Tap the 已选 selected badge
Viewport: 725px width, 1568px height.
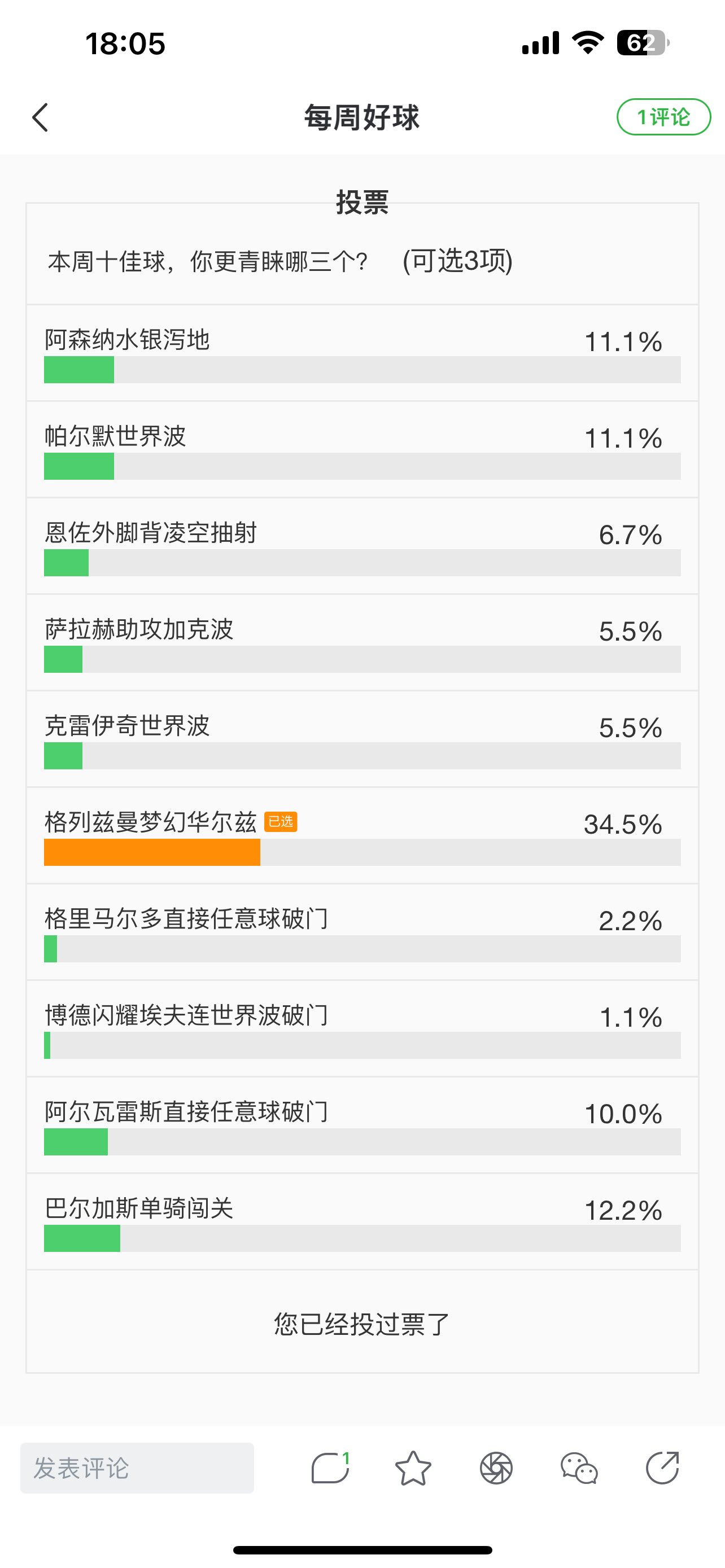281,822
